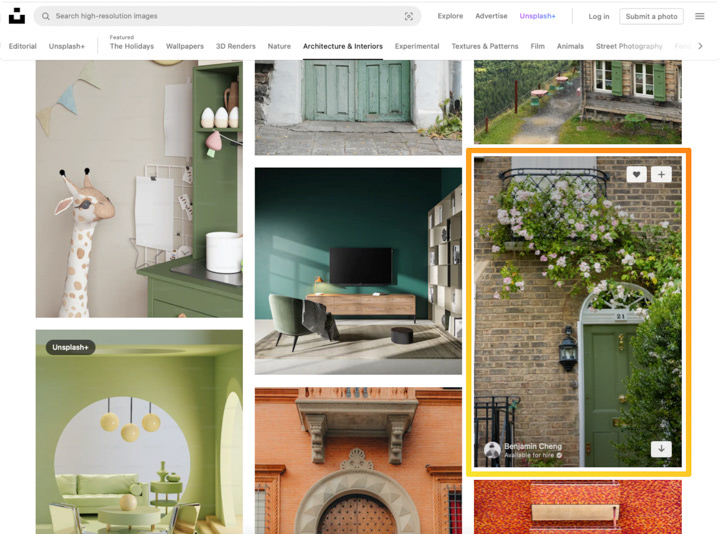
Task: Switch to the Unsplash+ category tab
Action: (x=67, y=46)
